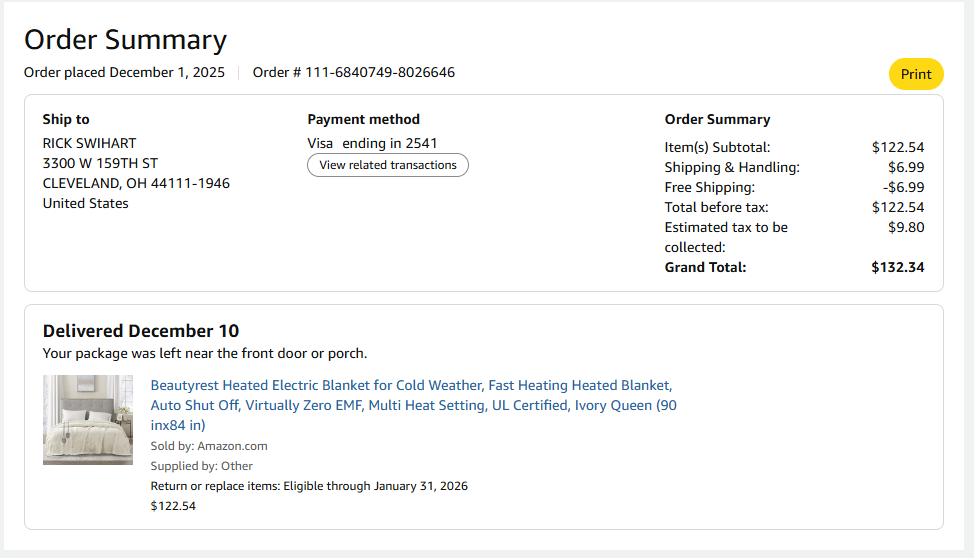Click the yellow Print button
The width and height of the screenshot is (974, 558).
click(x=916, y=74)
